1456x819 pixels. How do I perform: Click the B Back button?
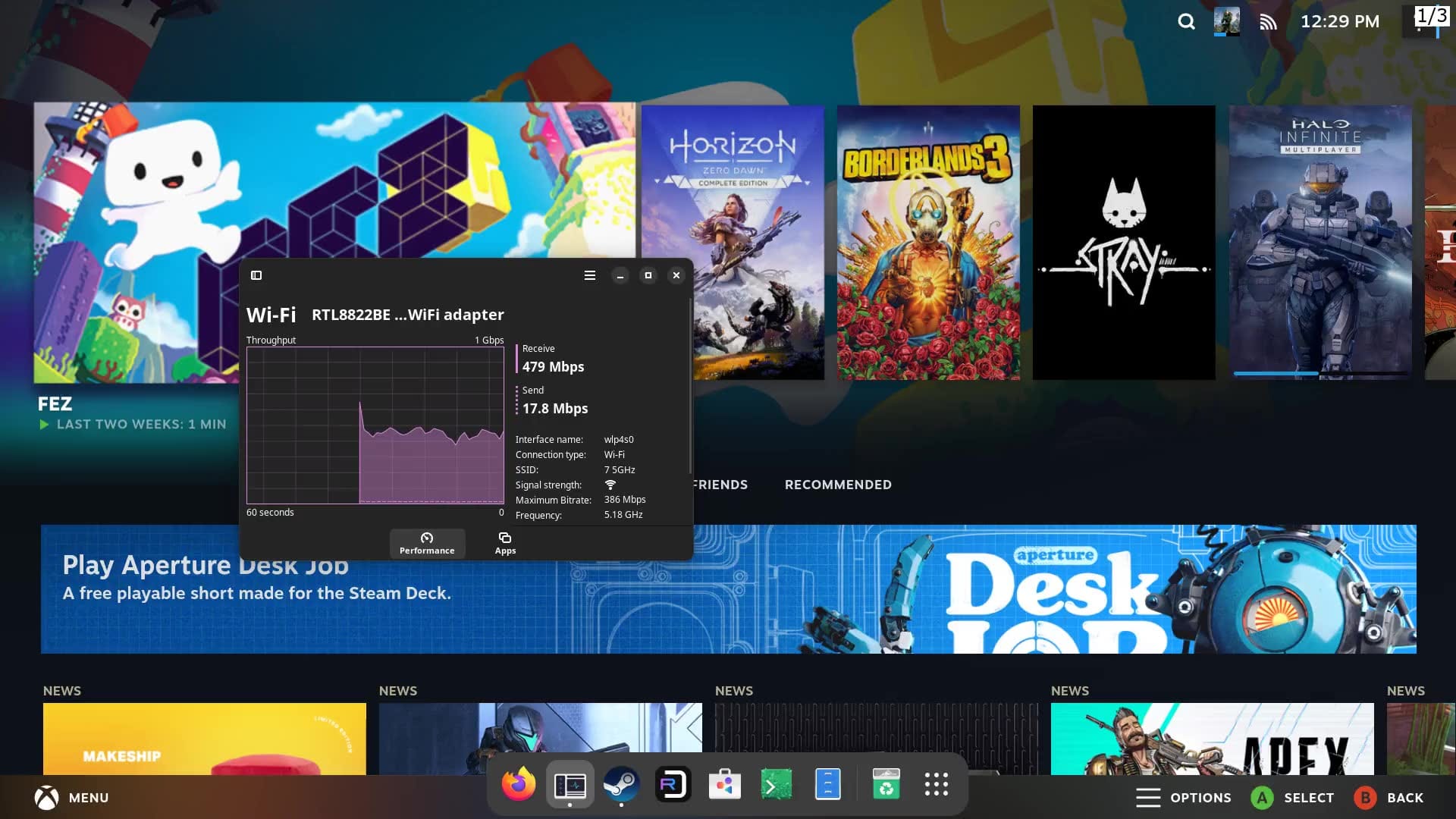pos(1389,798)
